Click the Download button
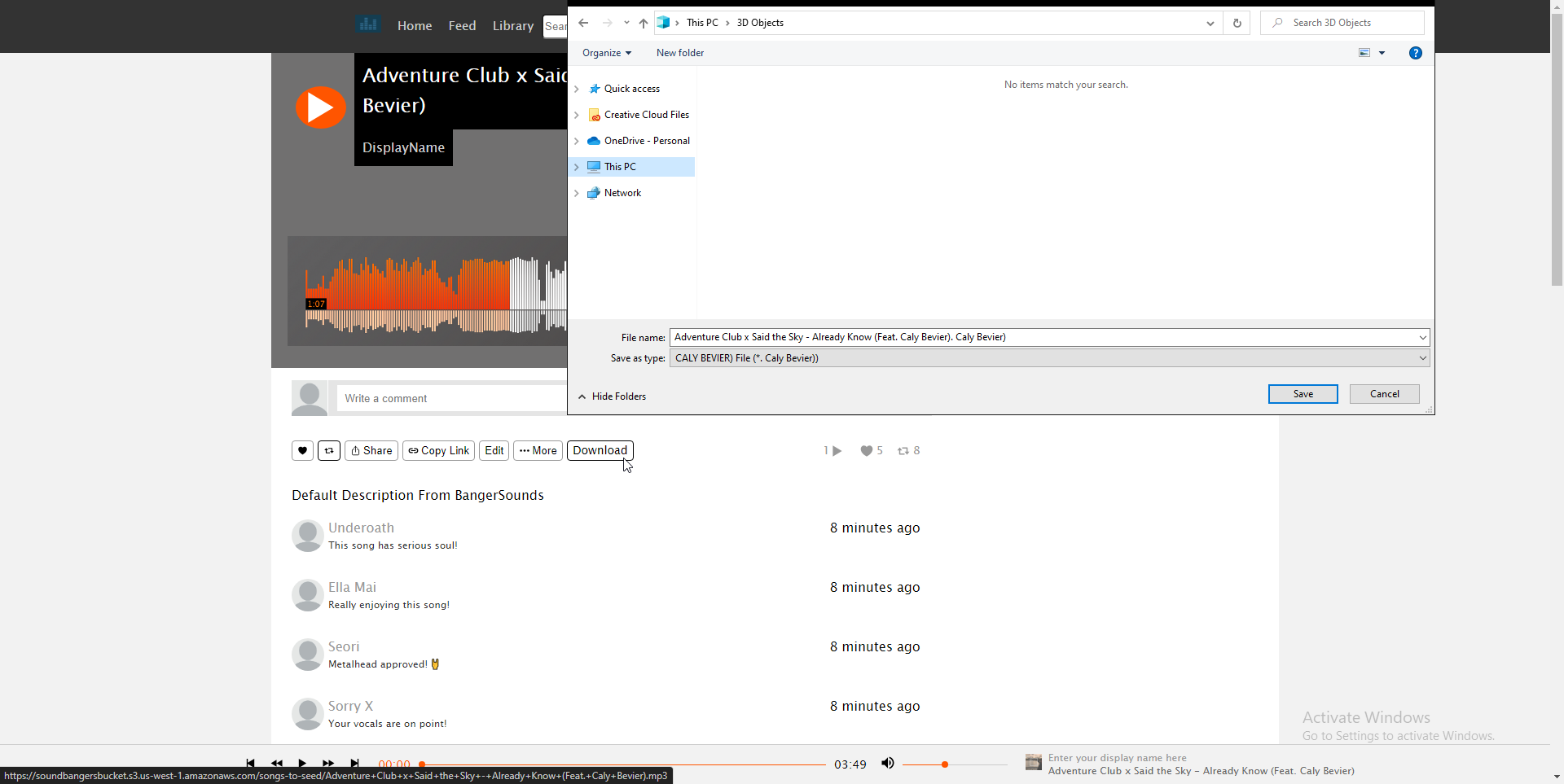This screenshot has width=1564, height=784. tap(600, 450)
